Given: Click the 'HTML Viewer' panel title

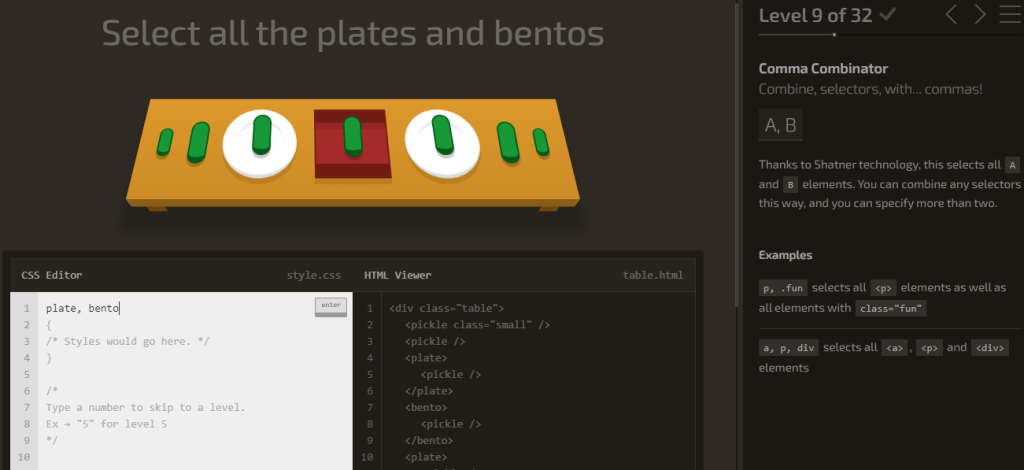Looking at the screenshot, I should 398,275.
